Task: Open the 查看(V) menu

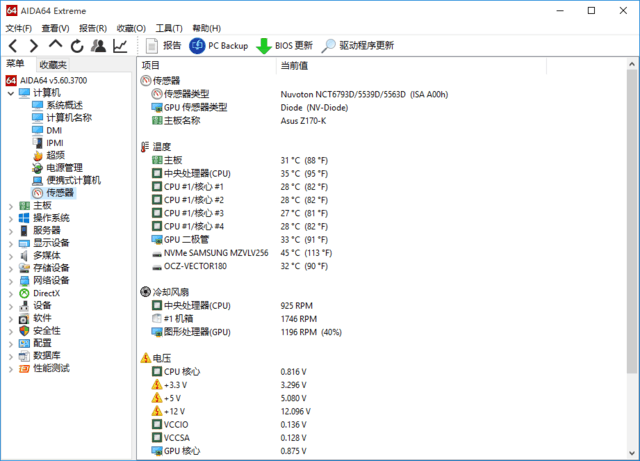Action: tap(56, 28)
